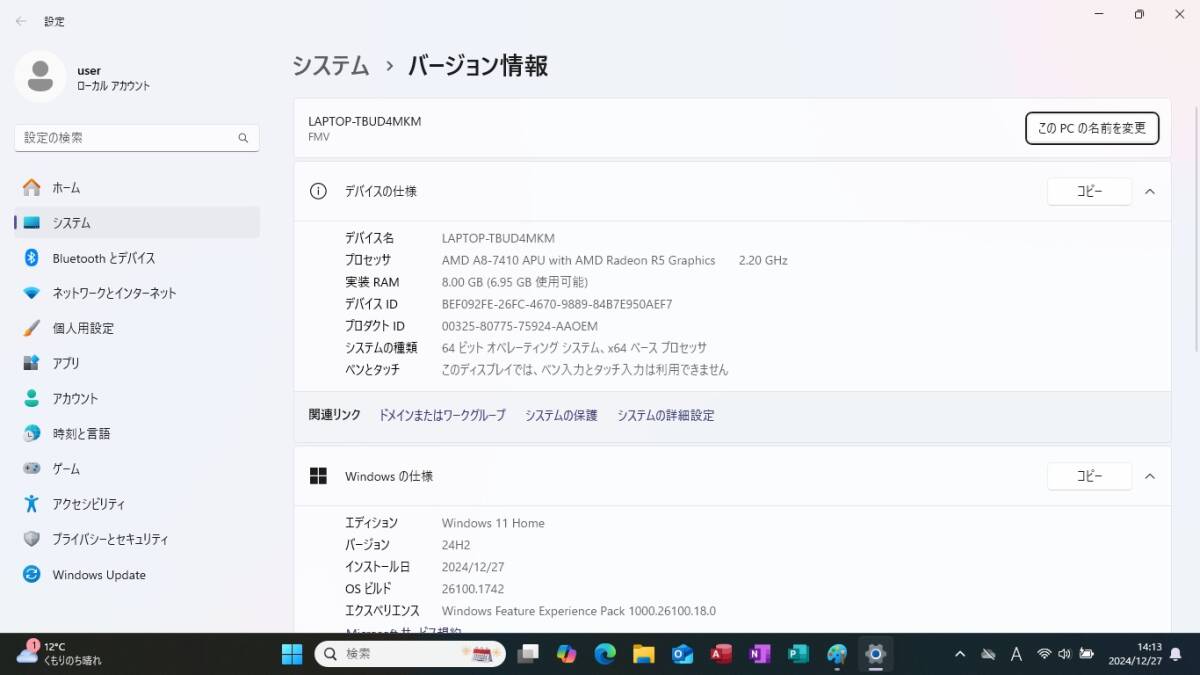Click the システム breadcrumb link
1200x675 pixels.
coord(331,66)
